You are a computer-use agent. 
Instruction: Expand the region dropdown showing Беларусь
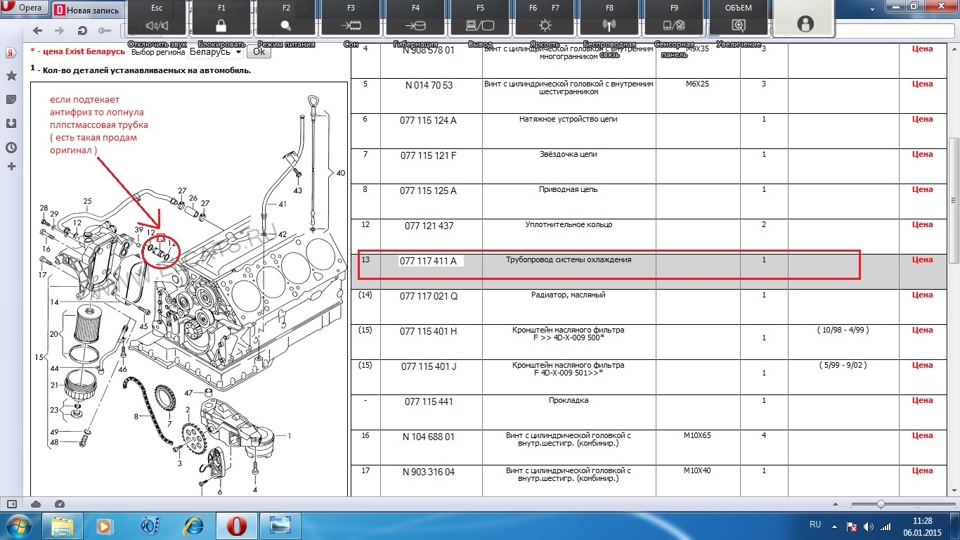pyautogui.click(x=238, y=51)
